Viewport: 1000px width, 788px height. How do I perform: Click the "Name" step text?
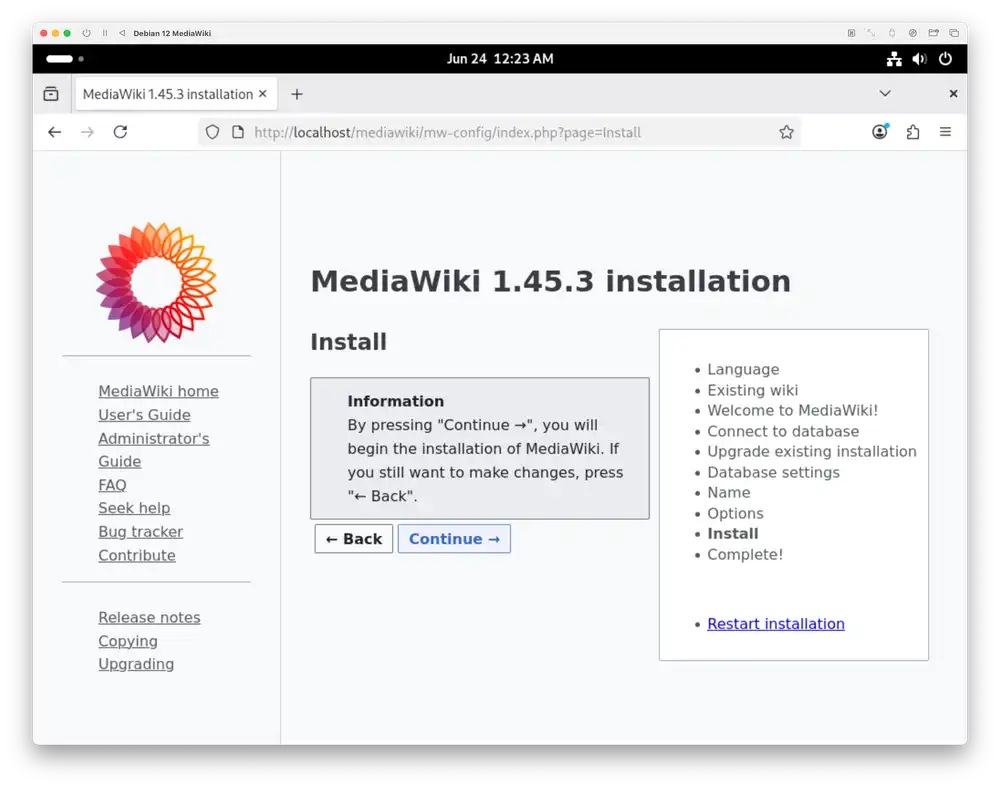729,493
